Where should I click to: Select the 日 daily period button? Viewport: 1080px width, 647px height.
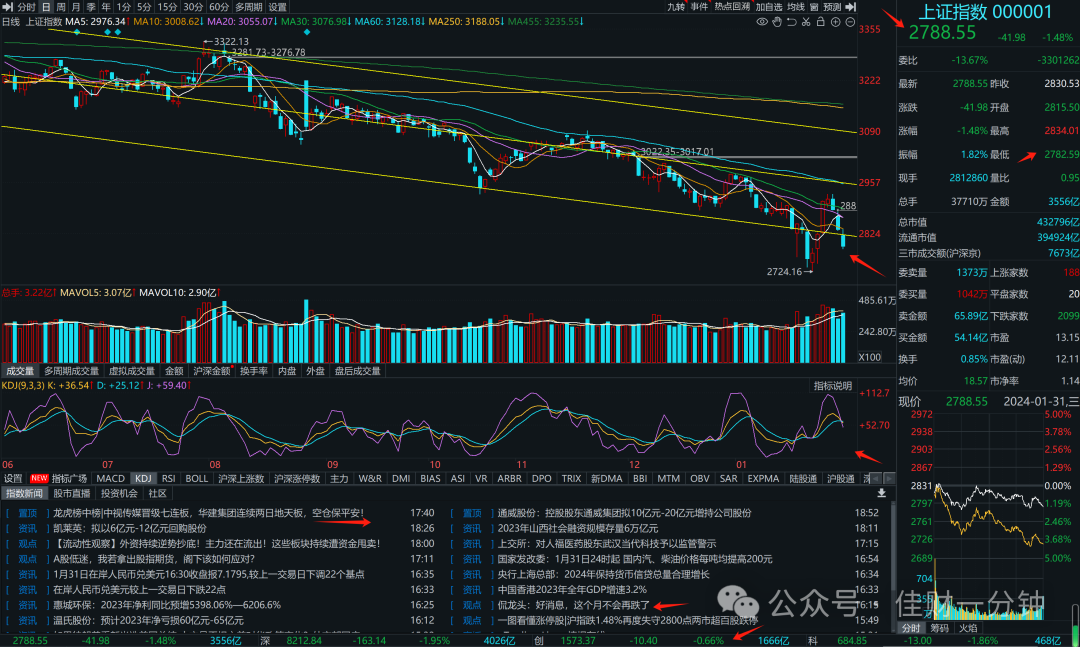[46, 7]
